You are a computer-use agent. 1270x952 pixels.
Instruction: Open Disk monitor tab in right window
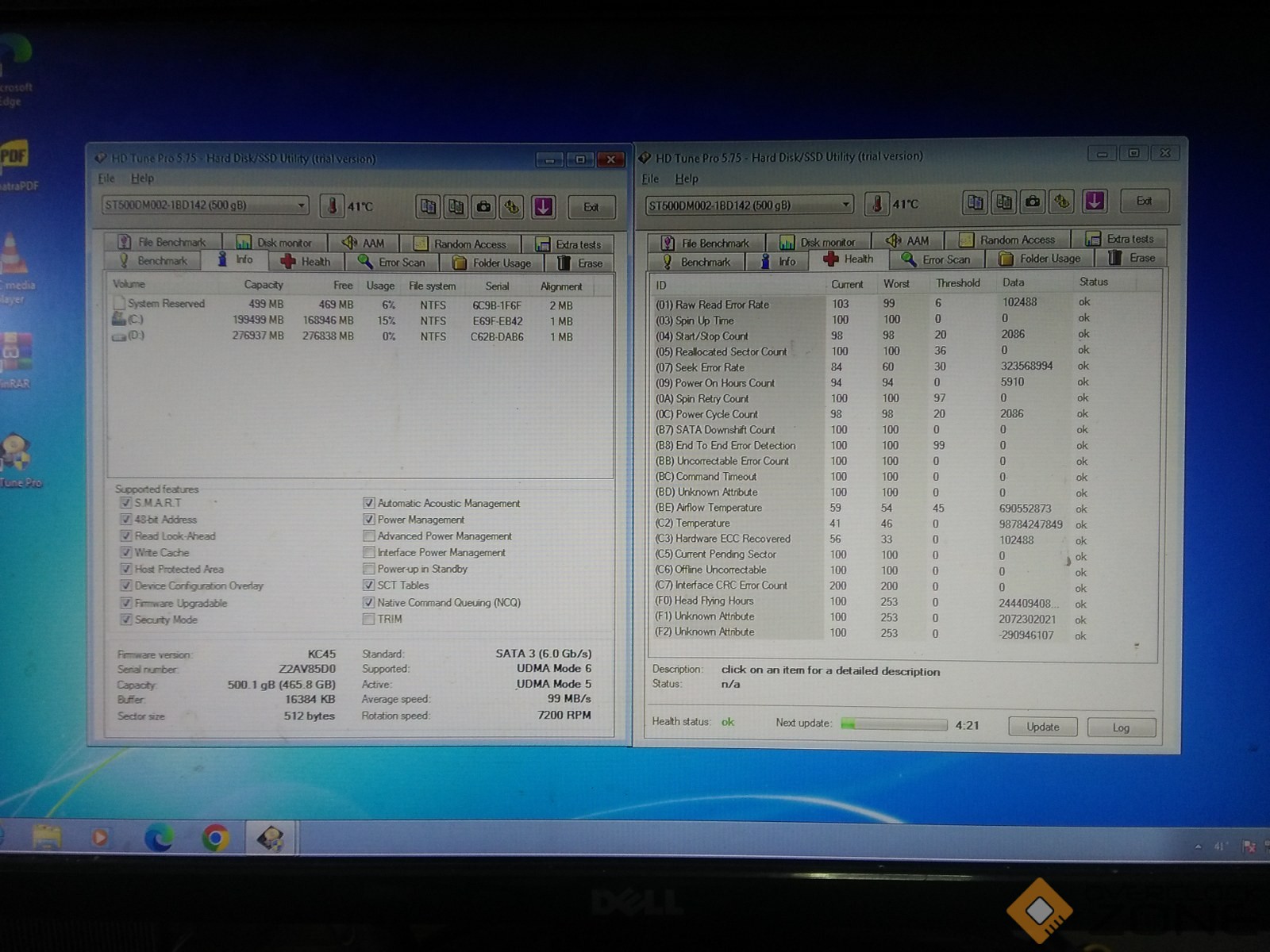818,242
